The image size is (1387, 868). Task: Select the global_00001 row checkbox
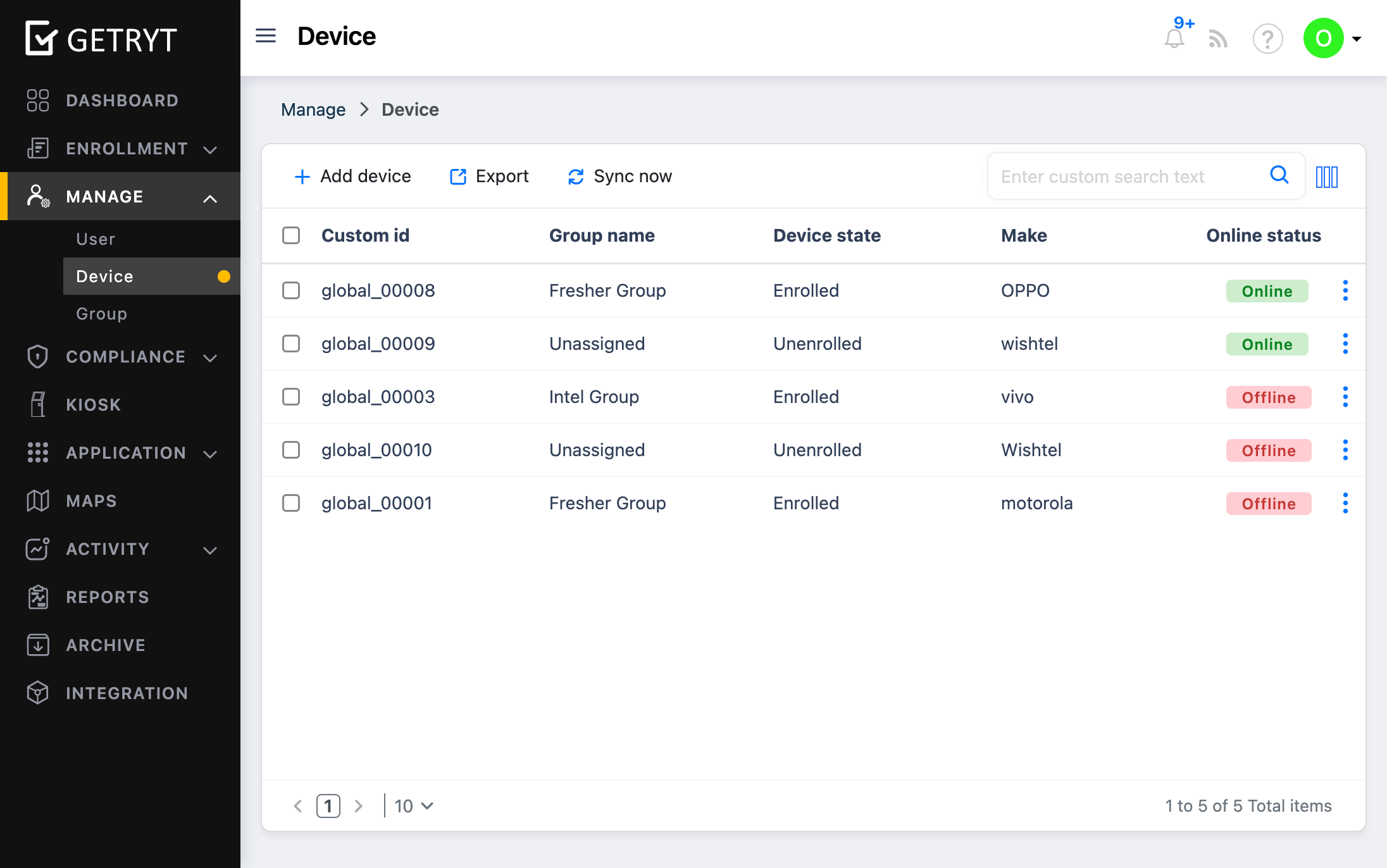[291, 503]
